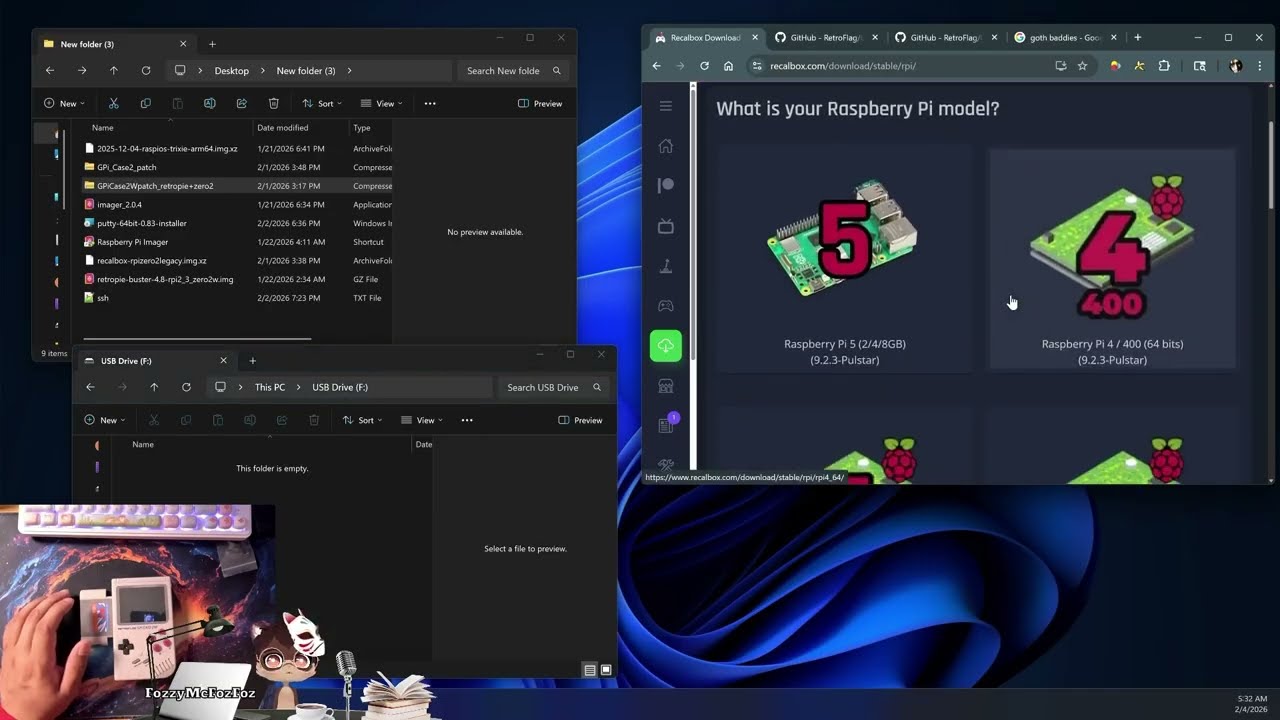Open View dropdown in New folder (3) window
The height and width of the screenshot is (720, 1280).
click(x=381, y=103)
